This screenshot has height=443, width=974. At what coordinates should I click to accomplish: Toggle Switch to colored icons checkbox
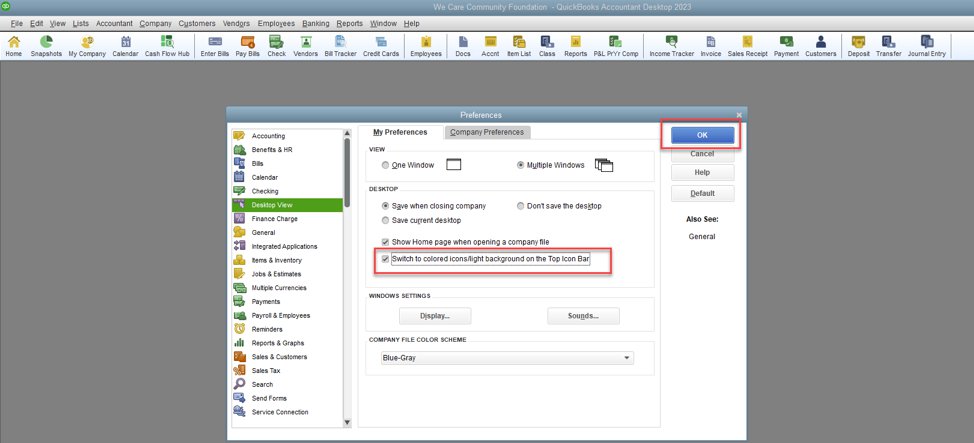(x=386, y=260)
